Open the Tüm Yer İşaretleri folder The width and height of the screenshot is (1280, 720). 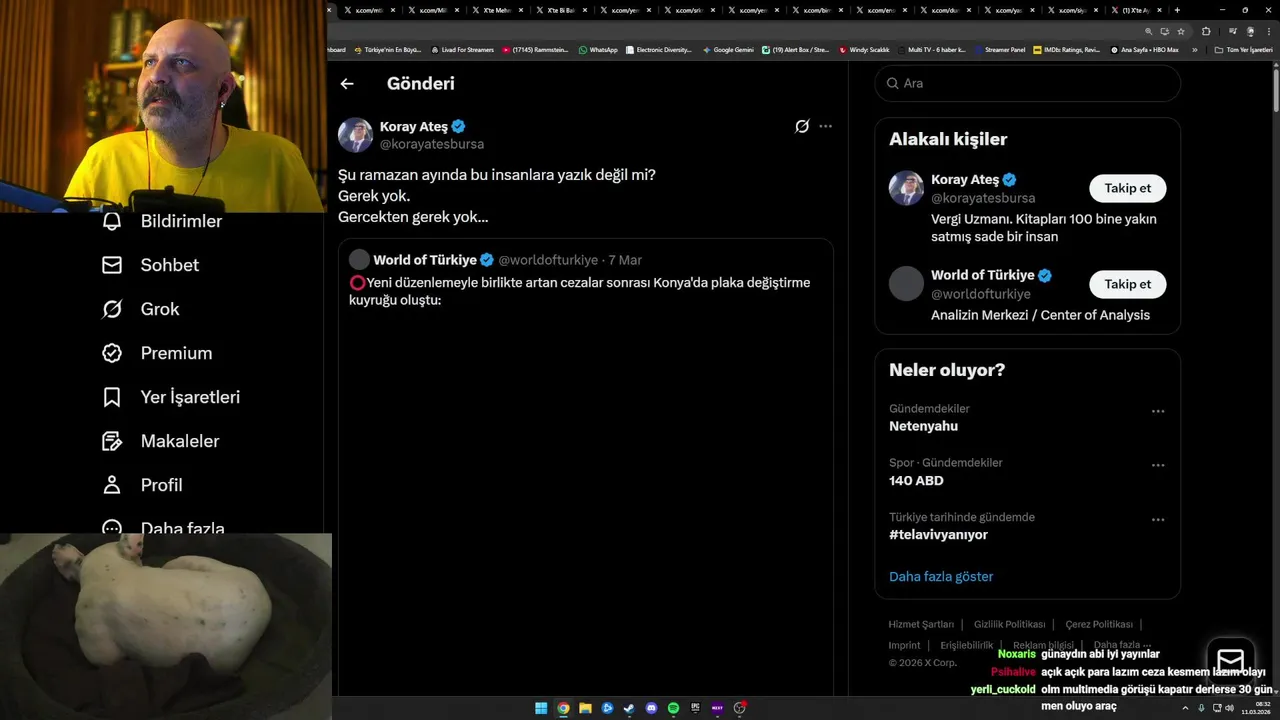(1243, 49)
